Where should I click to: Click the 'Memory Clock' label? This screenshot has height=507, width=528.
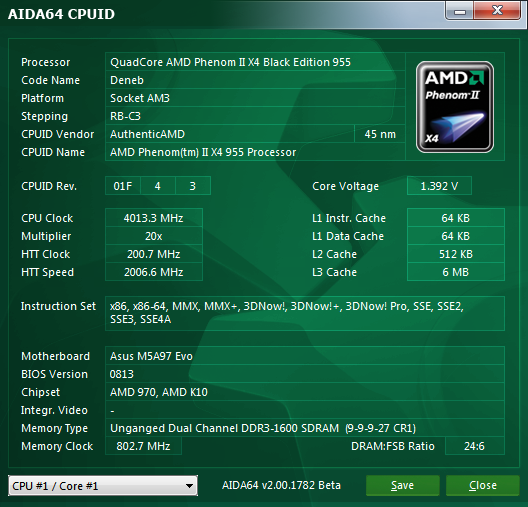[x=57, y=446]
